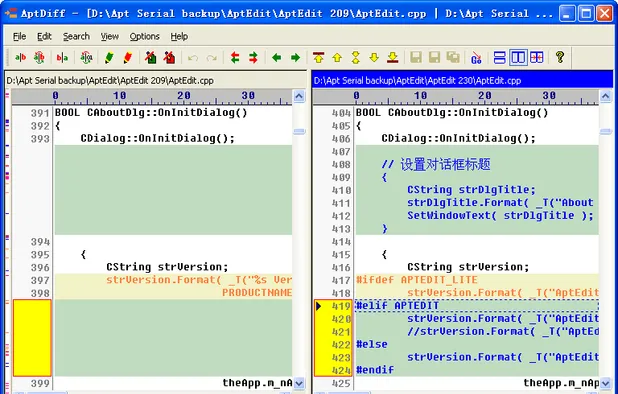Open the Options menu
This screenshot has height=394, width=618.
pyautogui.click(x=144, y=37)
